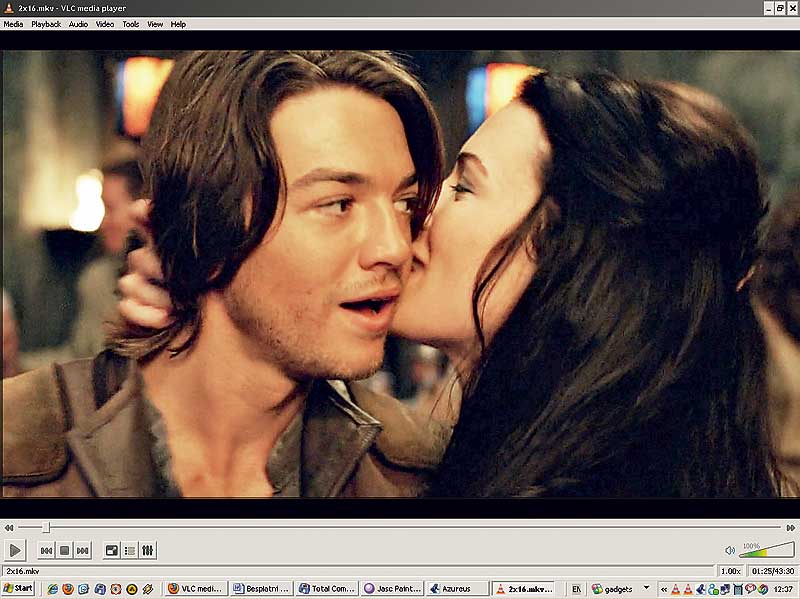Launch Total Commander floppy quick launch icon
This screenshot has height=599, width=800.
pos(100,589)
